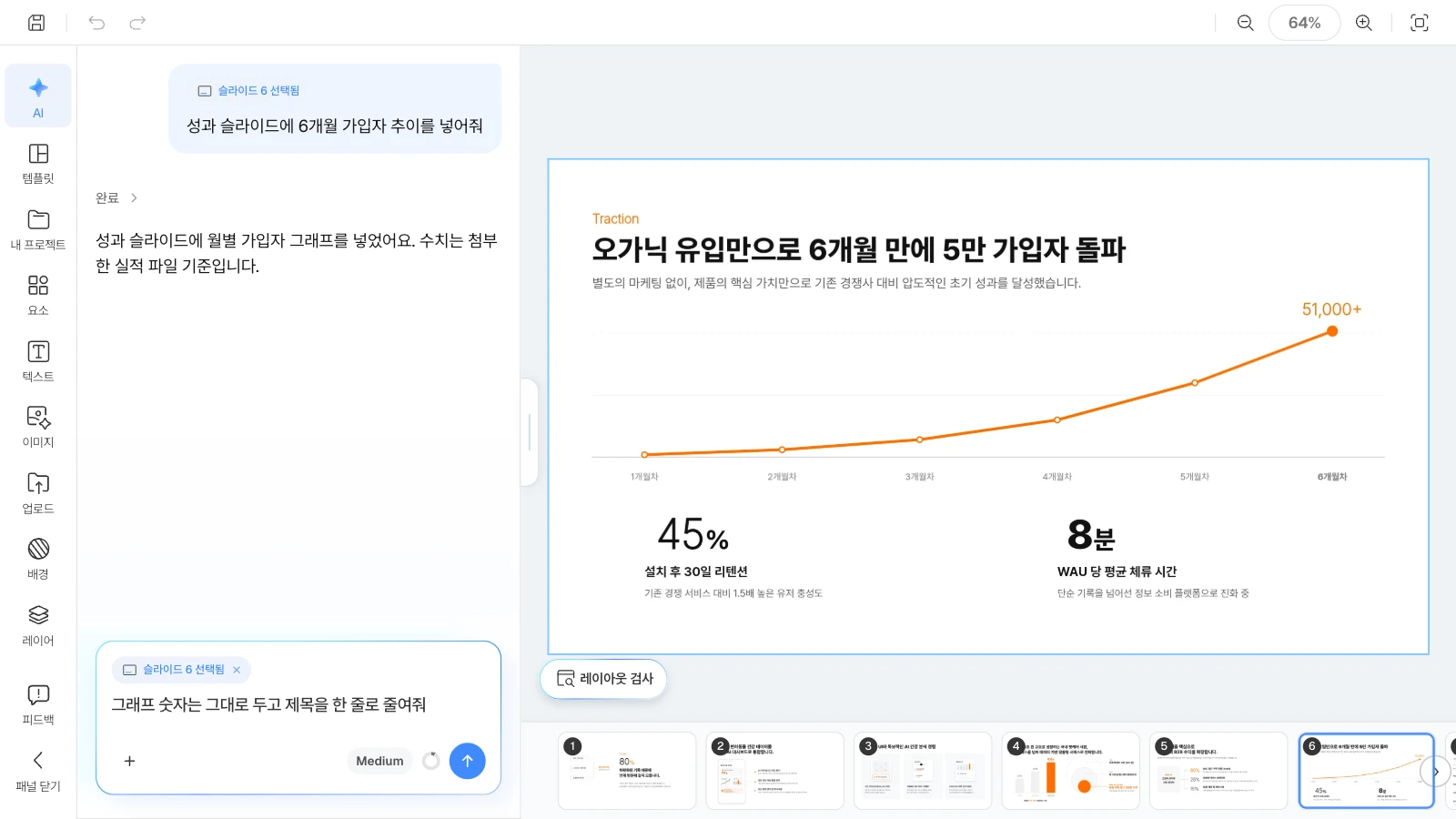Open the 배경 background panel

point(38,559)
